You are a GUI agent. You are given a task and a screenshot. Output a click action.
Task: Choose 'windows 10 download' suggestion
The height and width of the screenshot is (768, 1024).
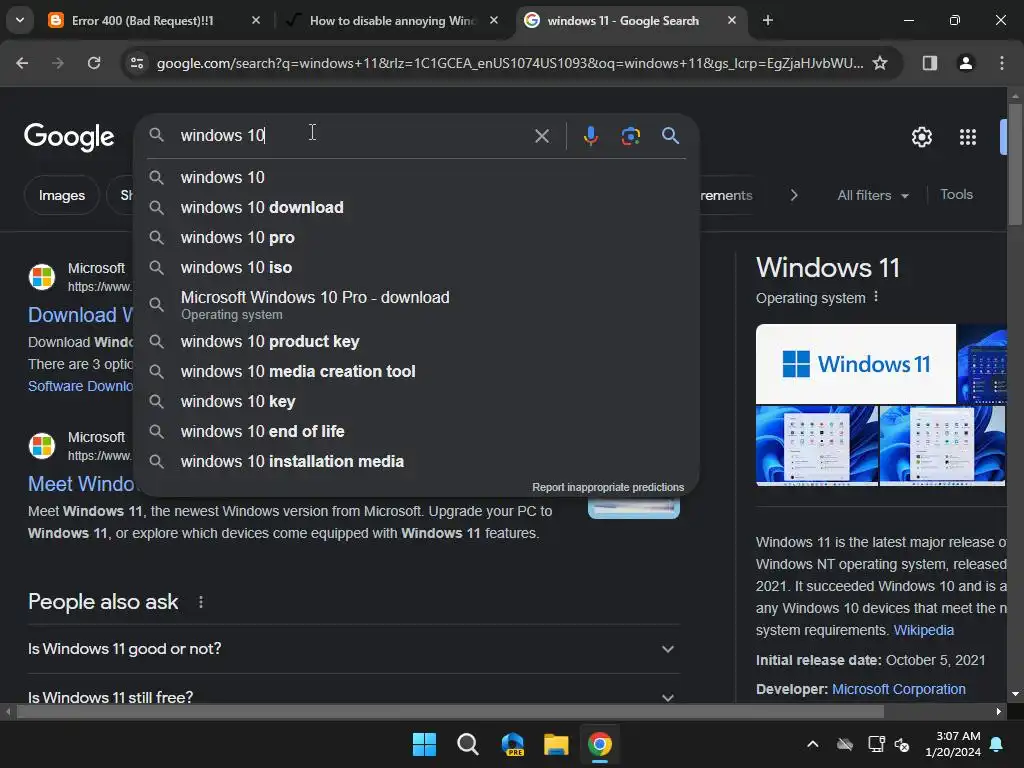(x=416, y=207)
